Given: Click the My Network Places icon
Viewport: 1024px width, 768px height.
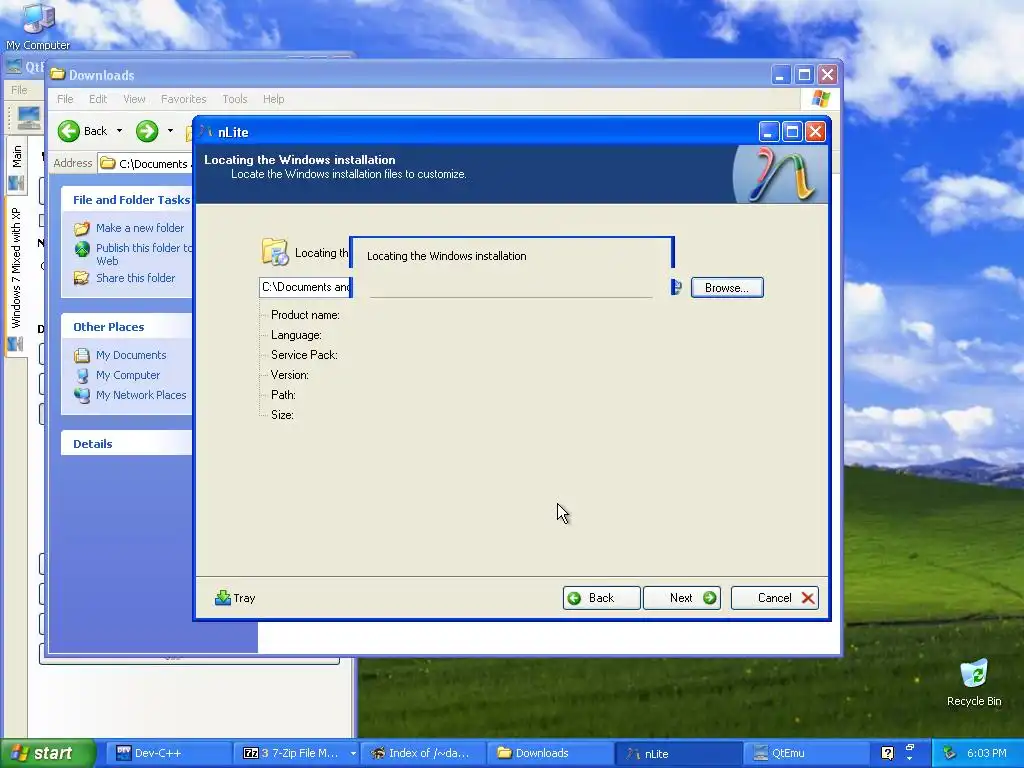Looking at the screenshot, I should (82, 395).
